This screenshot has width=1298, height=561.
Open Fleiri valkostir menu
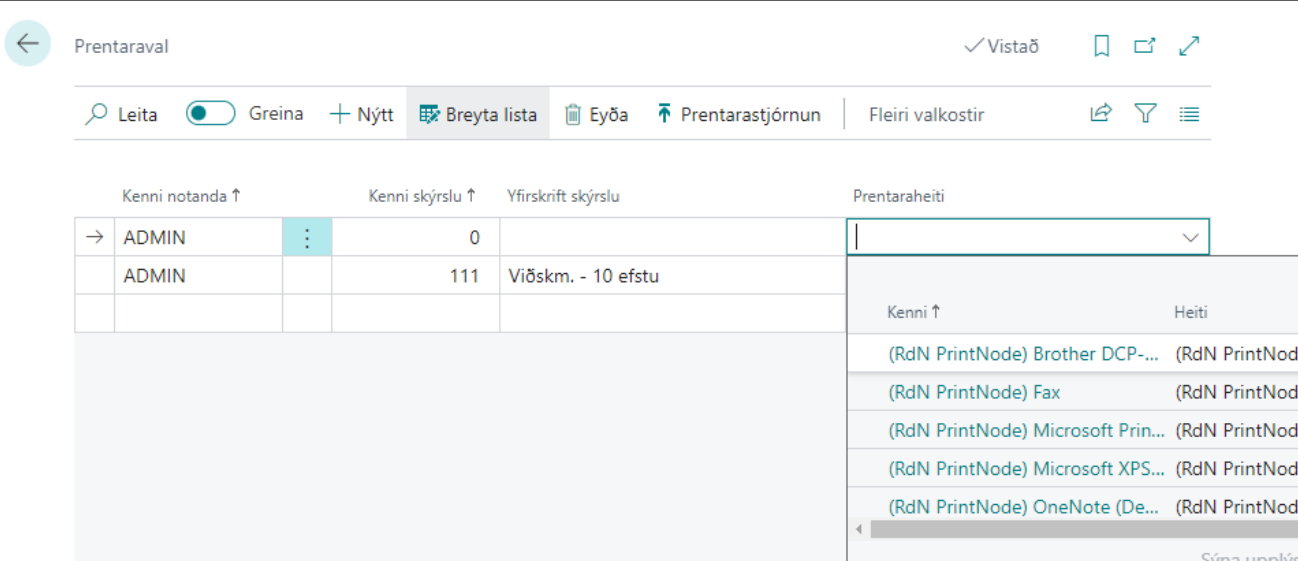coord(926,115)
